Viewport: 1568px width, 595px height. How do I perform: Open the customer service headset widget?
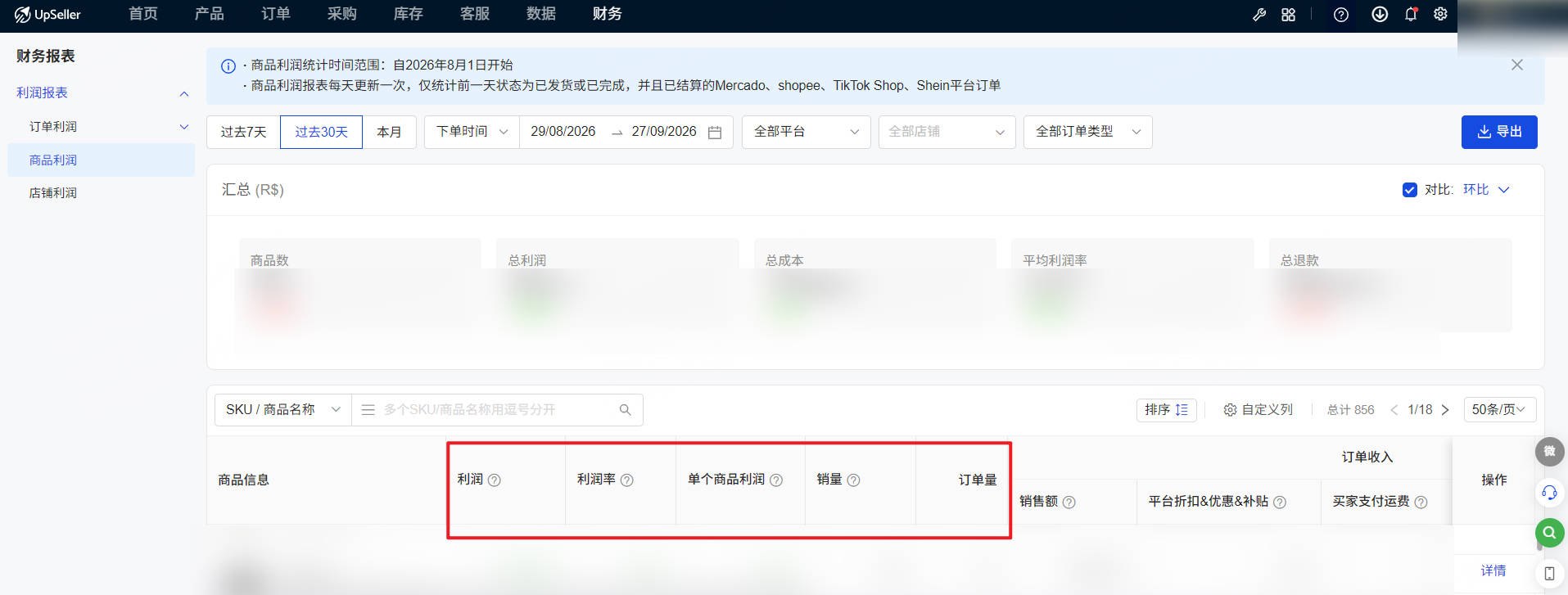(1549, 493)
